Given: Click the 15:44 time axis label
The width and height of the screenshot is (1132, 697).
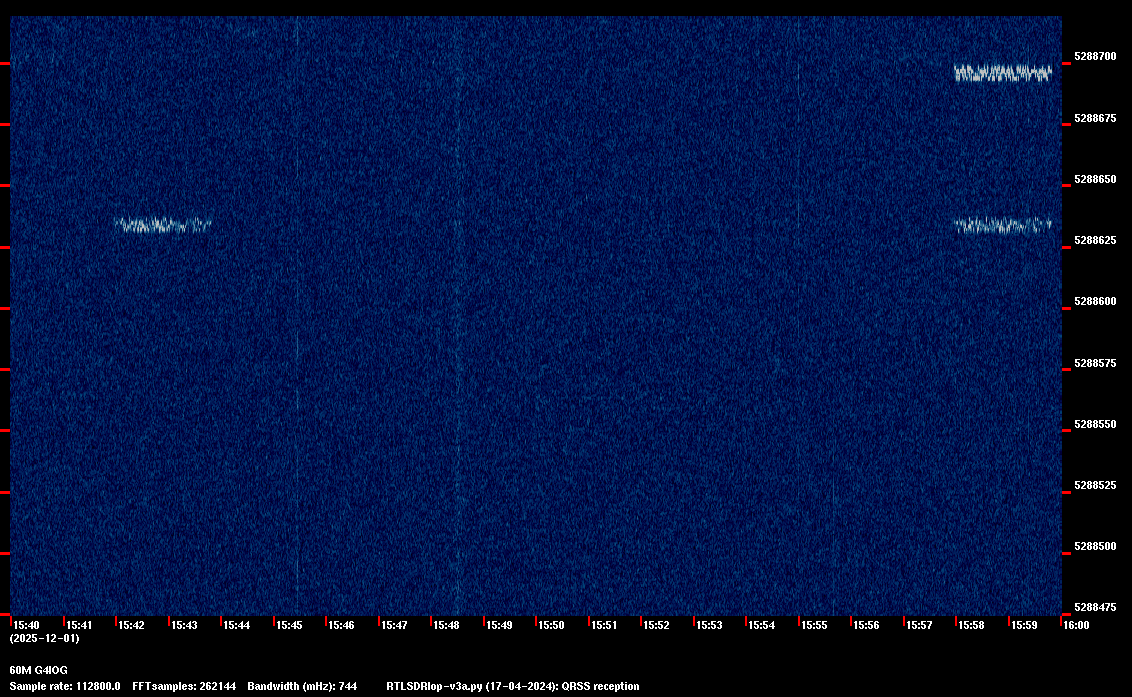Looking at the screenshot, I should pyautogui.click(x=237, y=625).
